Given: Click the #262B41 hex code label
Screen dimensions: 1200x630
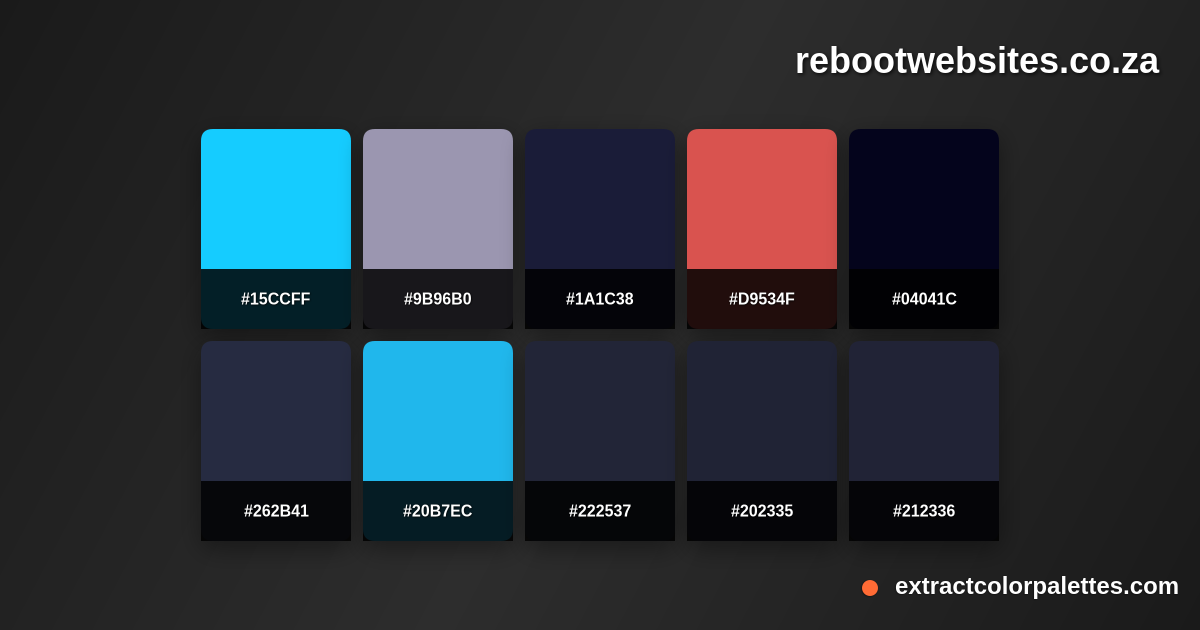Looking at the screenshot, I should (x=276, y=511).
